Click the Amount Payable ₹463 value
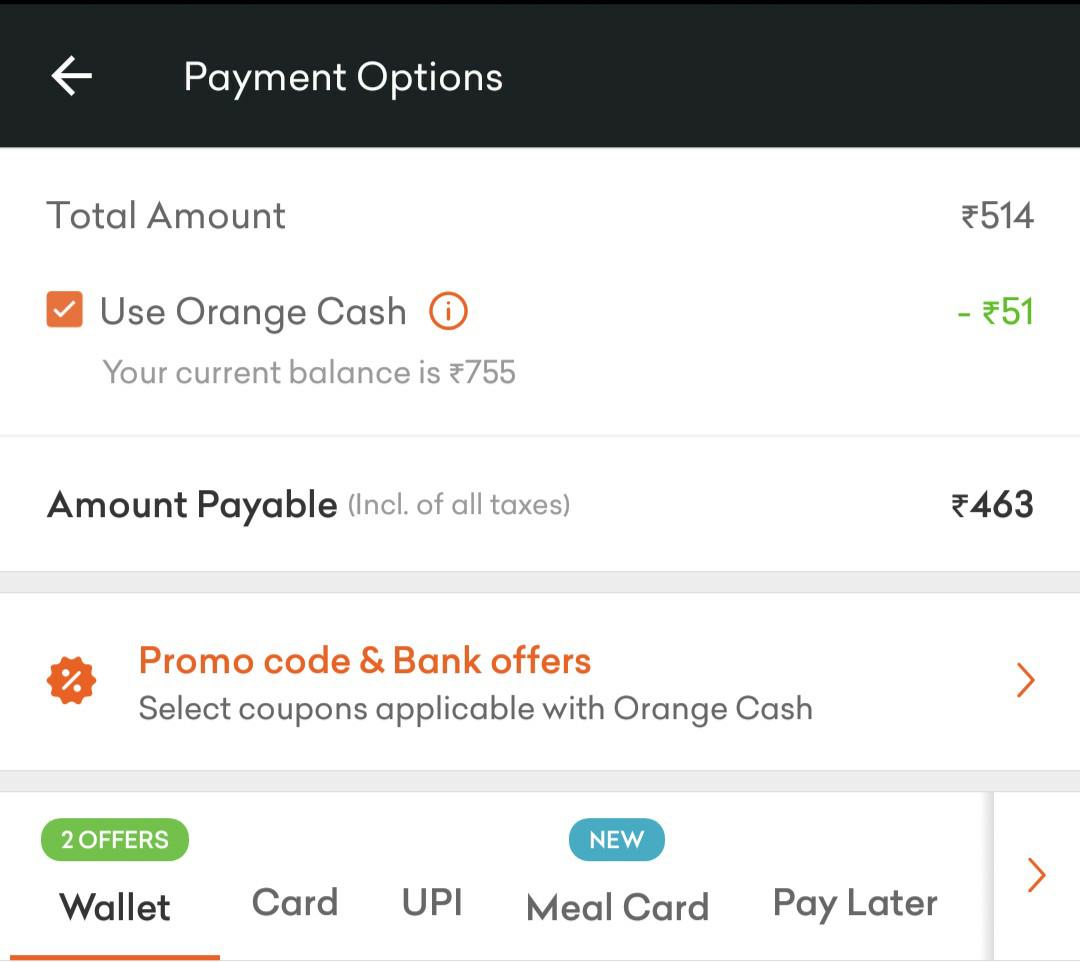The image size is (1080, 962). coord(994,504)
